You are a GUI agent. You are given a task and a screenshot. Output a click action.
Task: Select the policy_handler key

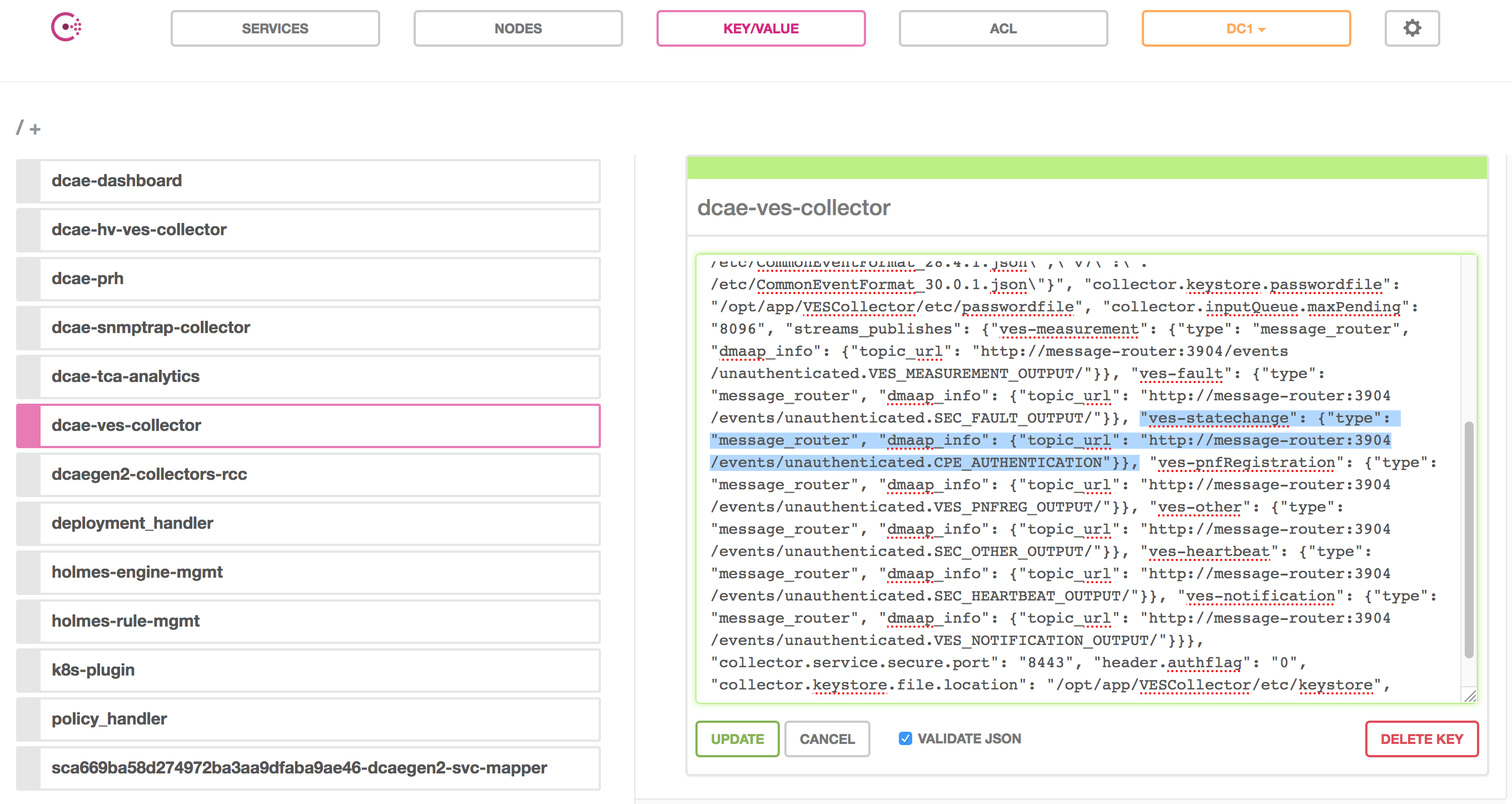(x=308, y=719)
